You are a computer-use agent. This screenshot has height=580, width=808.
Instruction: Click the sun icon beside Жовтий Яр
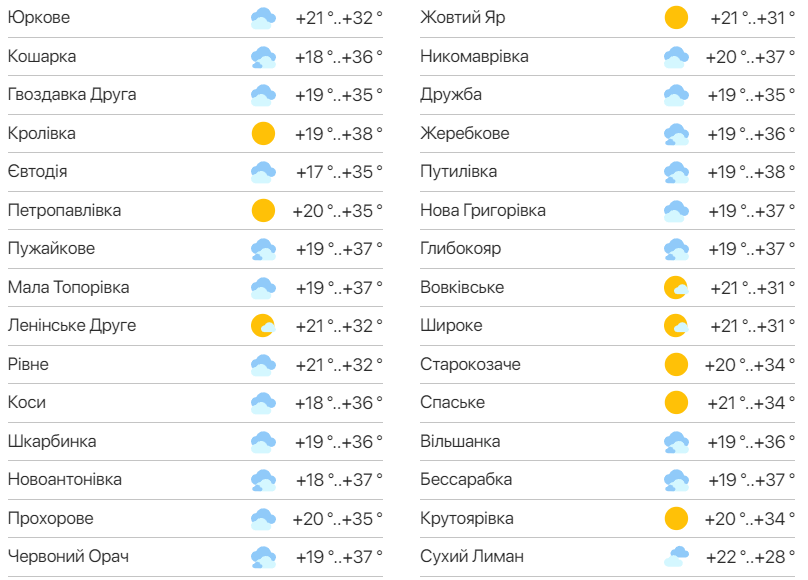678,17
